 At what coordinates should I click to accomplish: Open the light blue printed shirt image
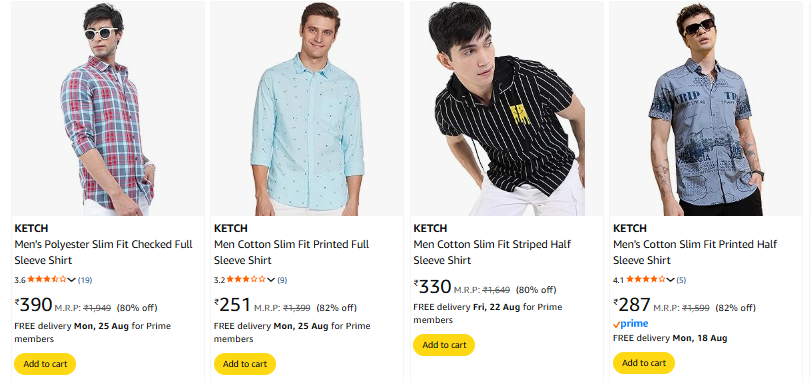(x=307, y=109)
